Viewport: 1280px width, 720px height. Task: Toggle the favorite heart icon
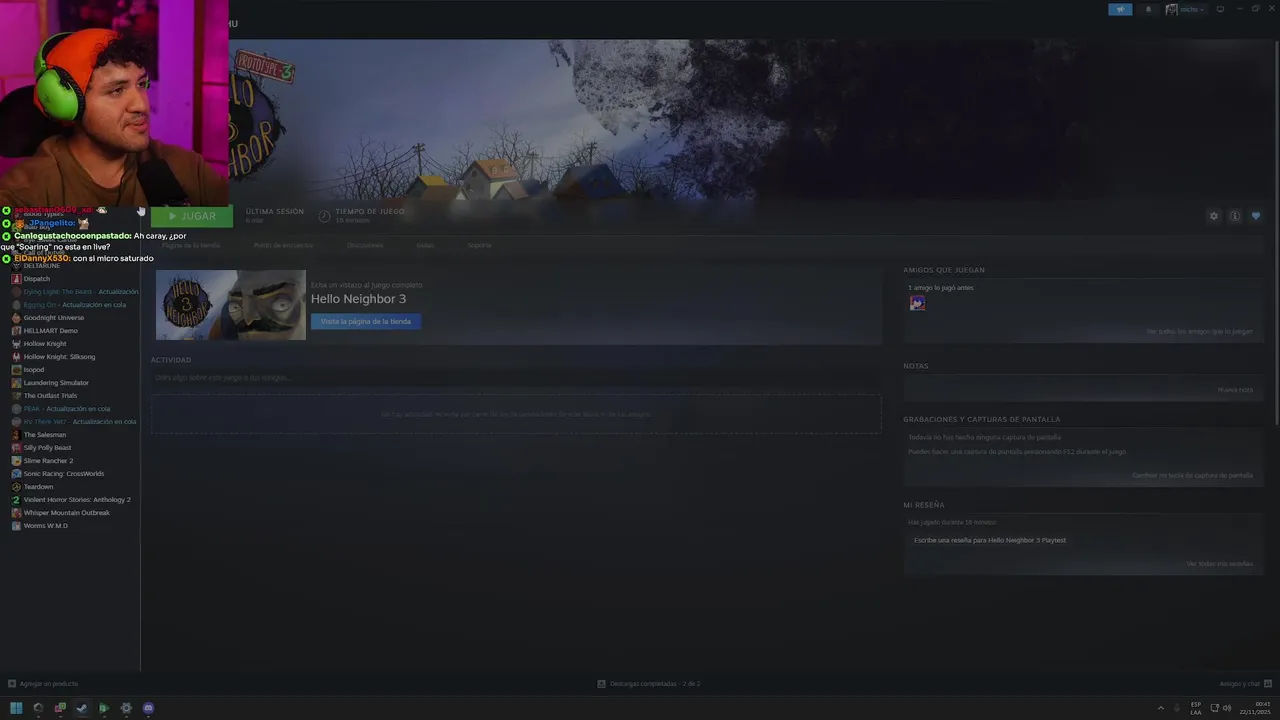(1256, 216)
